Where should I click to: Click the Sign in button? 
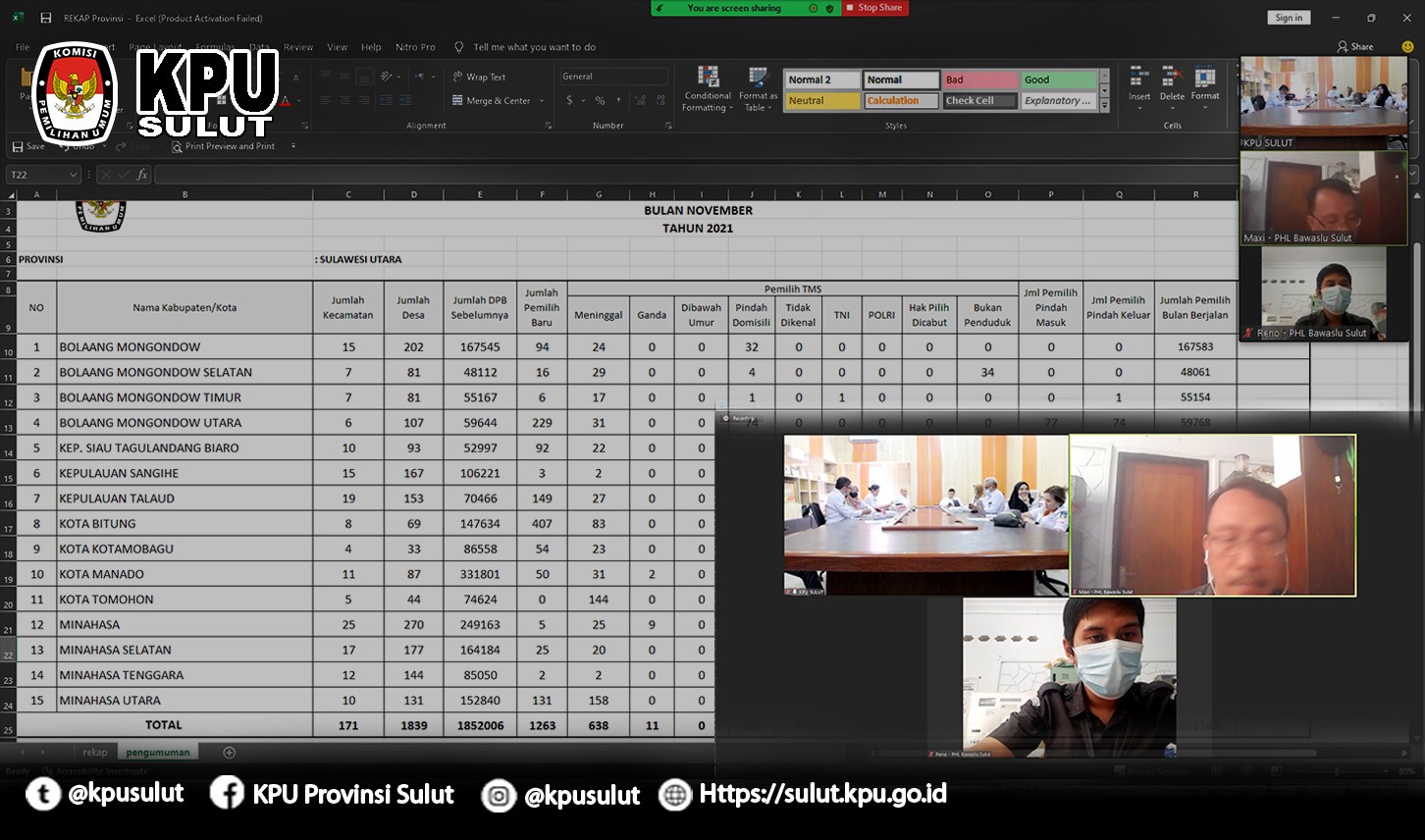(1289, 18)
